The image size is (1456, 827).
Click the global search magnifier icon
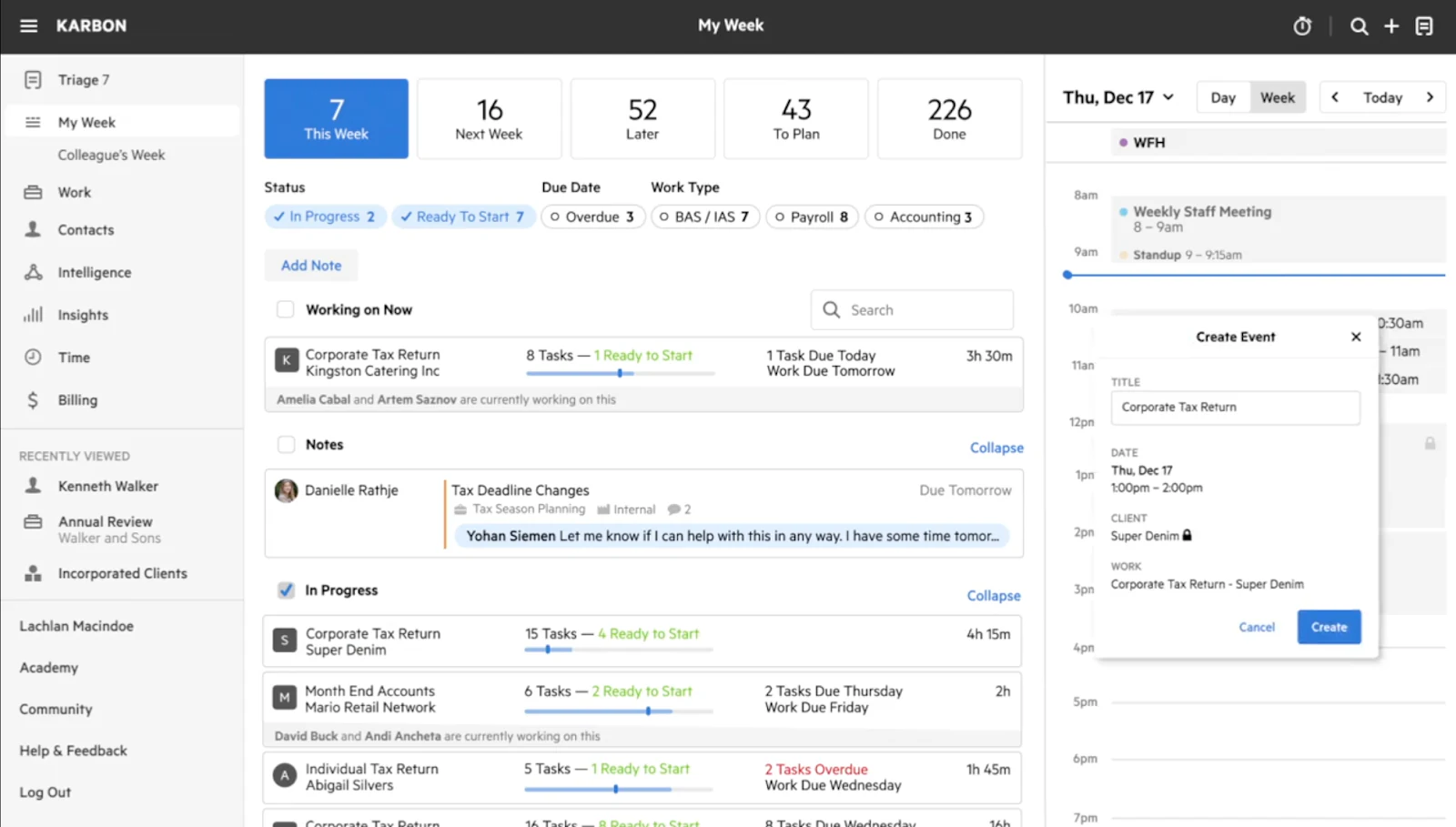1359,26
